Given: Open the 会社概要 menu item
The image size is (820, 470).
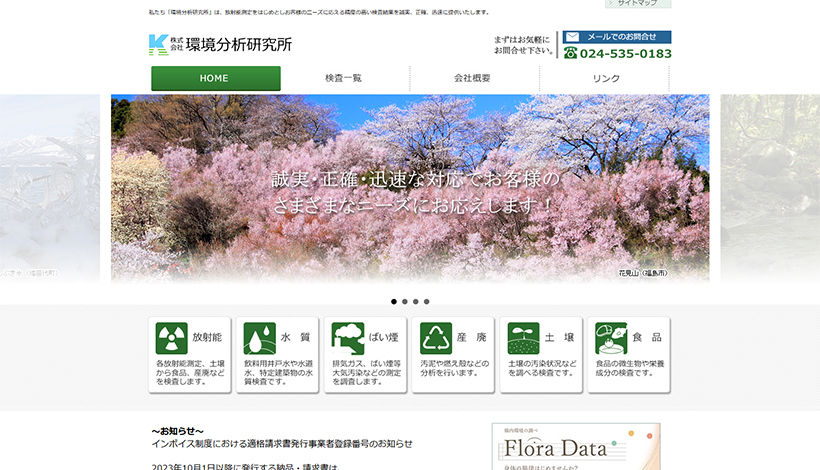Looking at the screenshot, I should coord(473,78).
